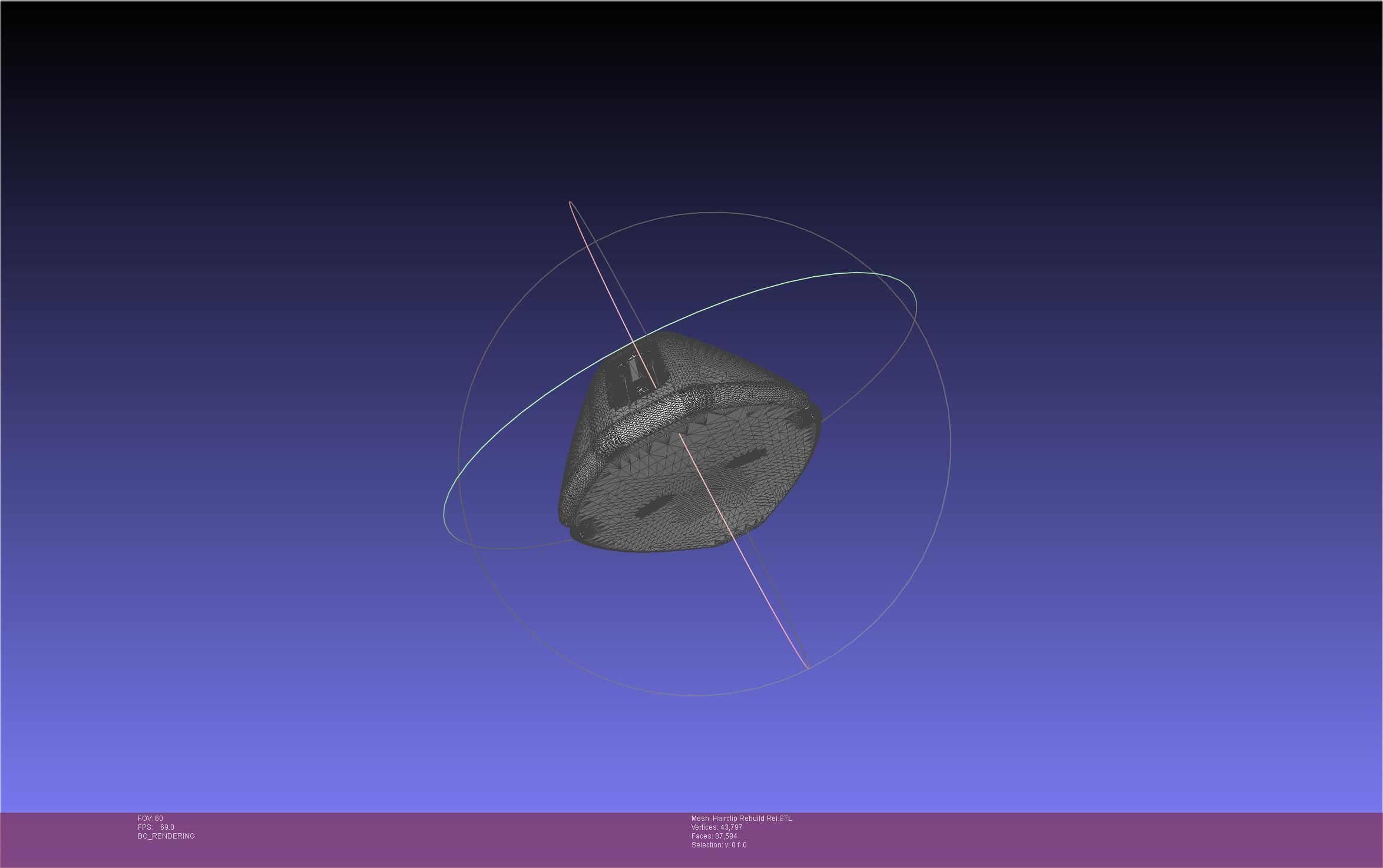Click the lower-left rectangular slot on the mesh

click(654, 506)
